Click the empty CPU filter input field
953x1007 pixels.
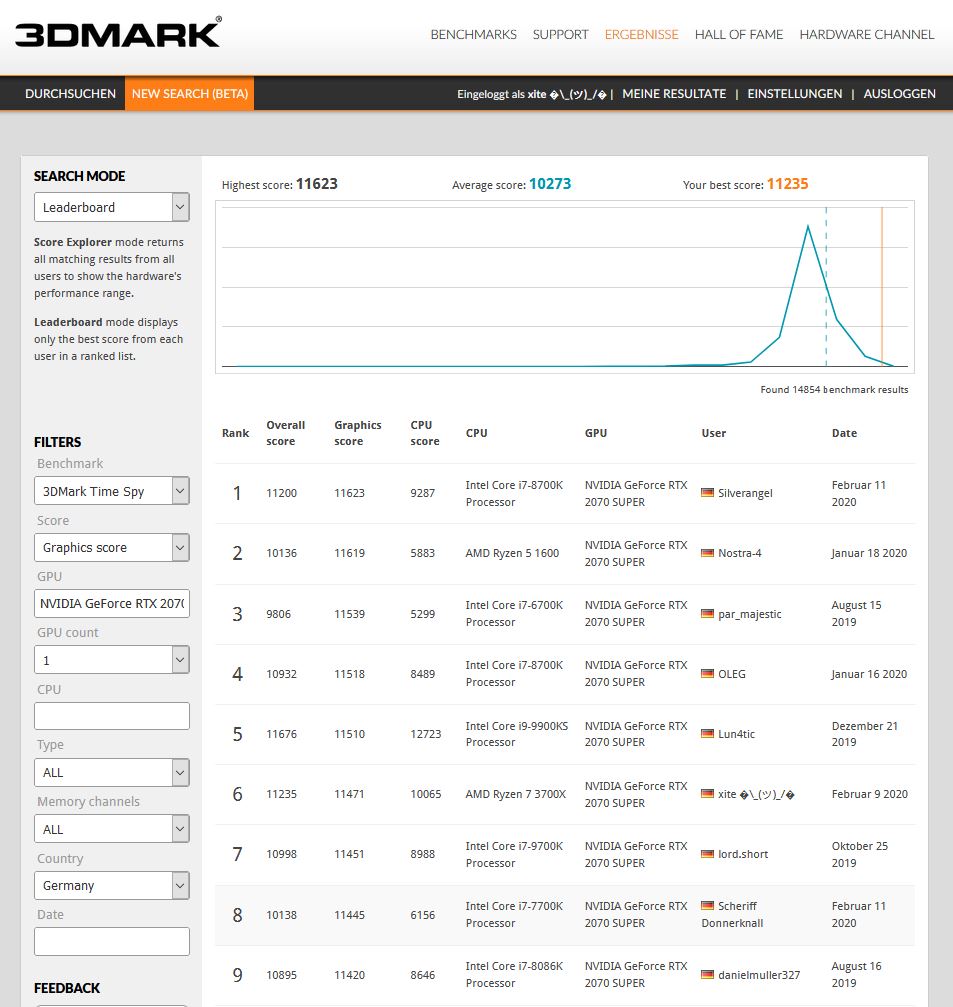[x=112, y=716]
